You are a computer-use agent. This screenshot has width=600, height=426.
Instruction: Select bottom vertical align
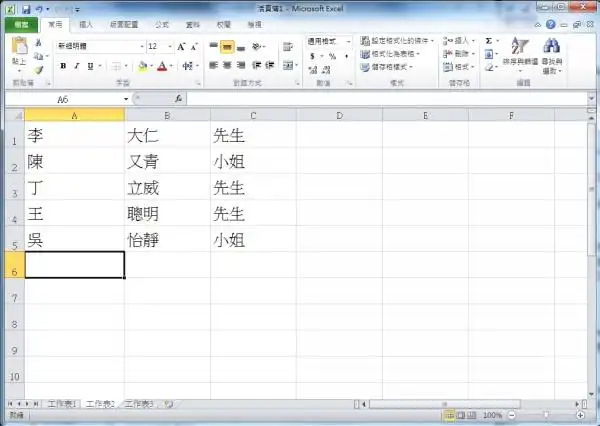(241, 47)
